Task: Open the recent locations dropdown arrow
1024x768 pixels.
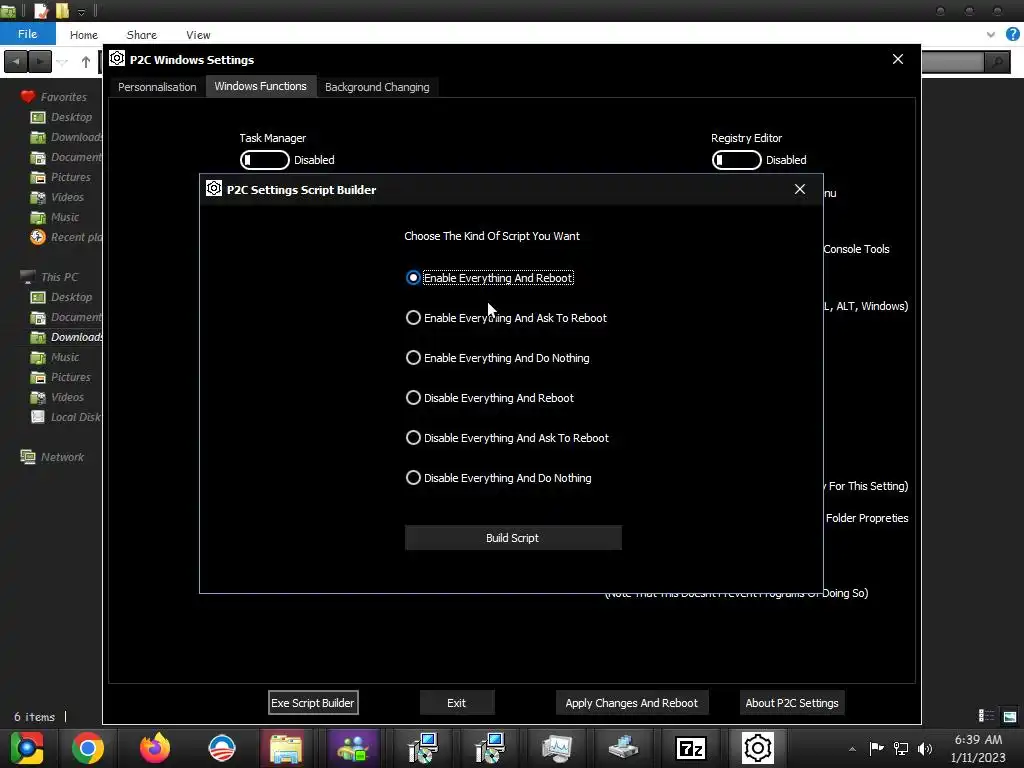Action: tap(63, 62)
